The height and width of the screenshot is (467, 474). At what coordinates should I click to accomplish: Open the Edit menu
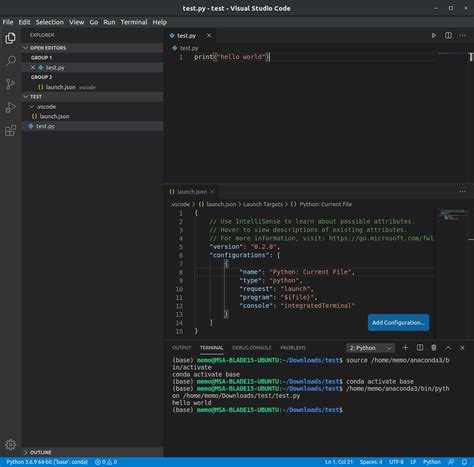pos(24,22)
